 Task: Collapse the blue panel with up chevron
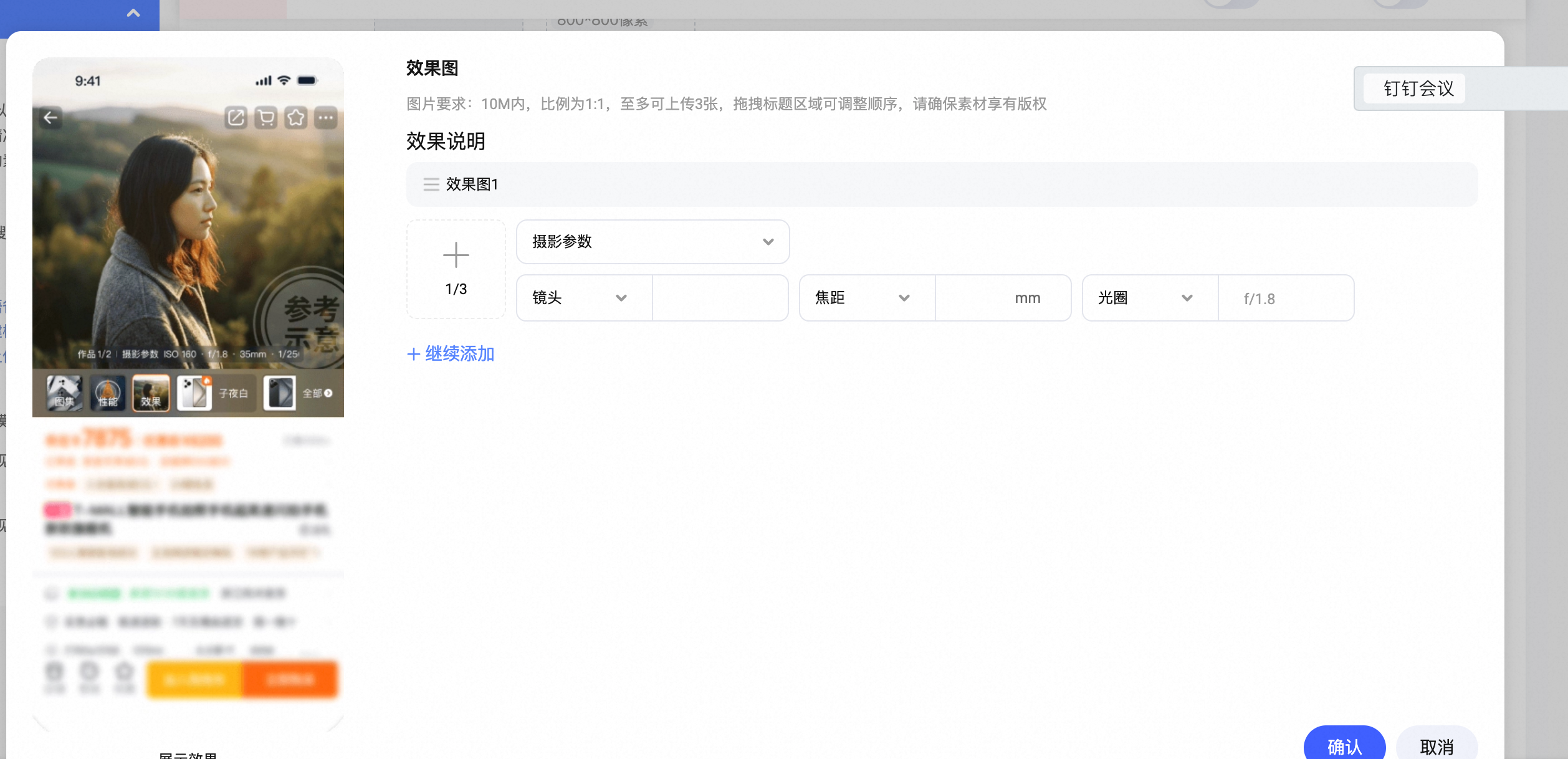(x=133, y=13)
